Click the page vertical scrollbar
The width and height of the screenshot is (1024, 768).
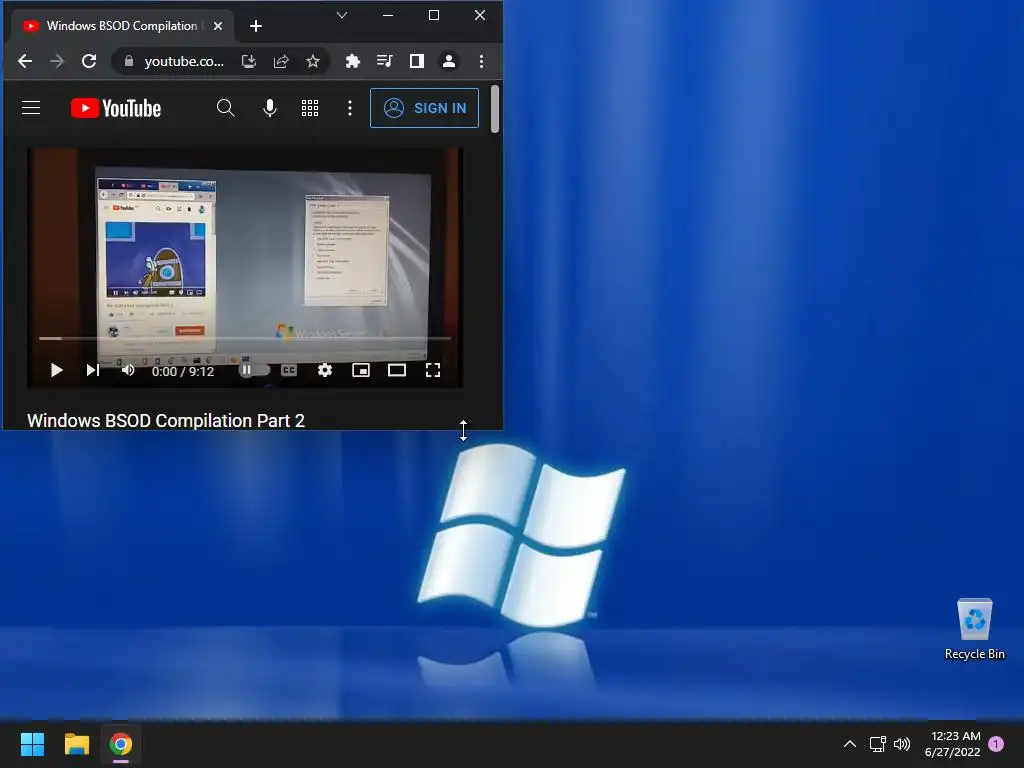tap(495, 108)
